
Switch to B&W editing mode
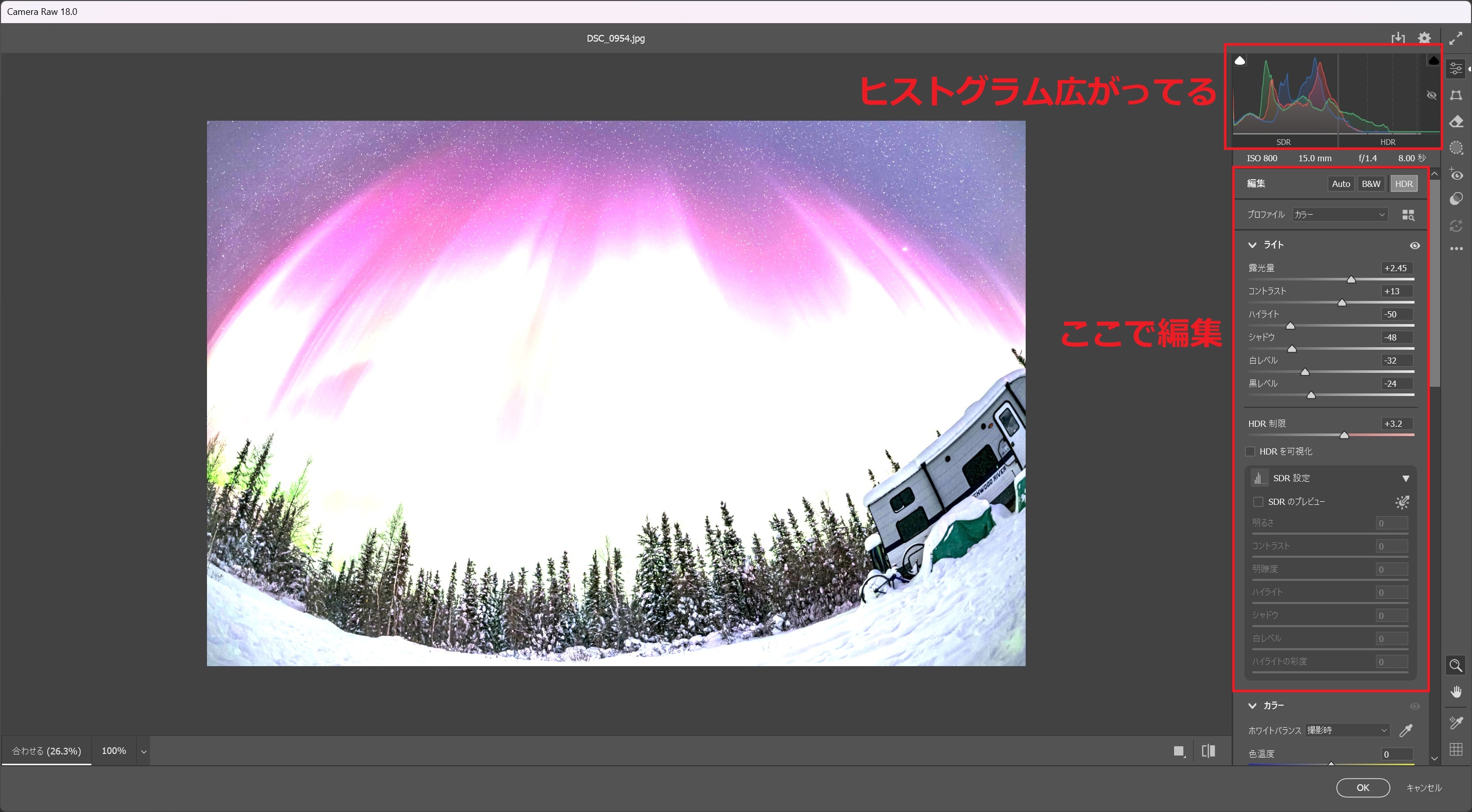coord(1371,183)
